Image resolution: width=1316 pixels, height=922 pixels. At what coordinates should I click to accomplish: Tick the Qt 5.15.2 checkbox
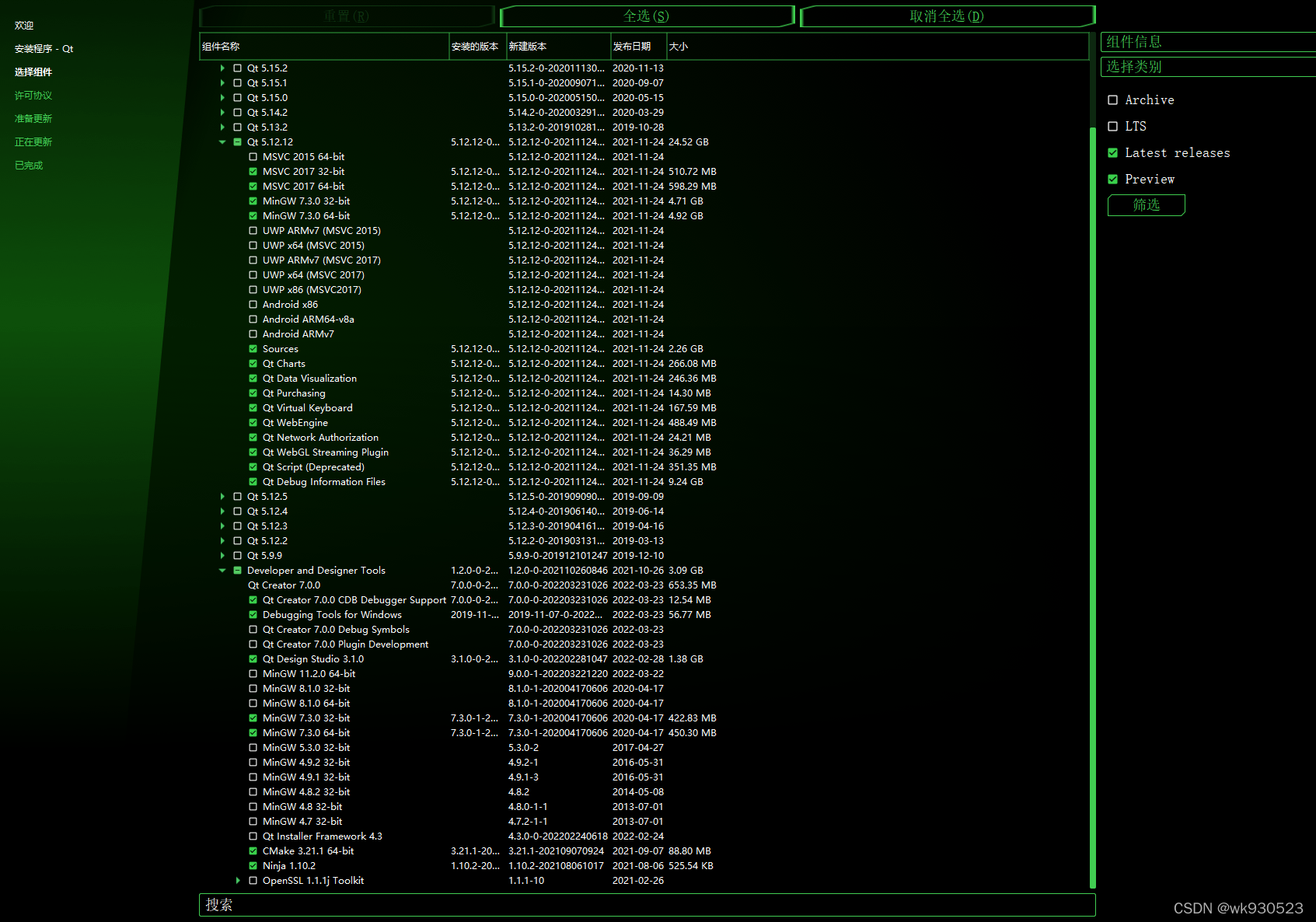237,68
